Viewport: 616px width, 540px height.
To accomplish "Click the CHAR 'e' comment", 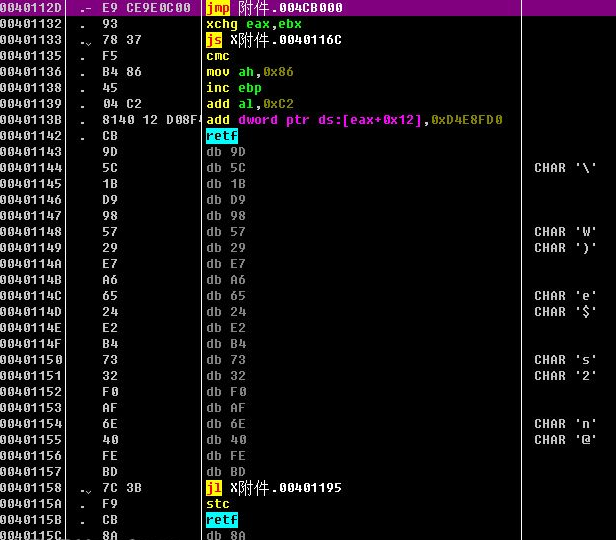I will [x=565, y=296].
